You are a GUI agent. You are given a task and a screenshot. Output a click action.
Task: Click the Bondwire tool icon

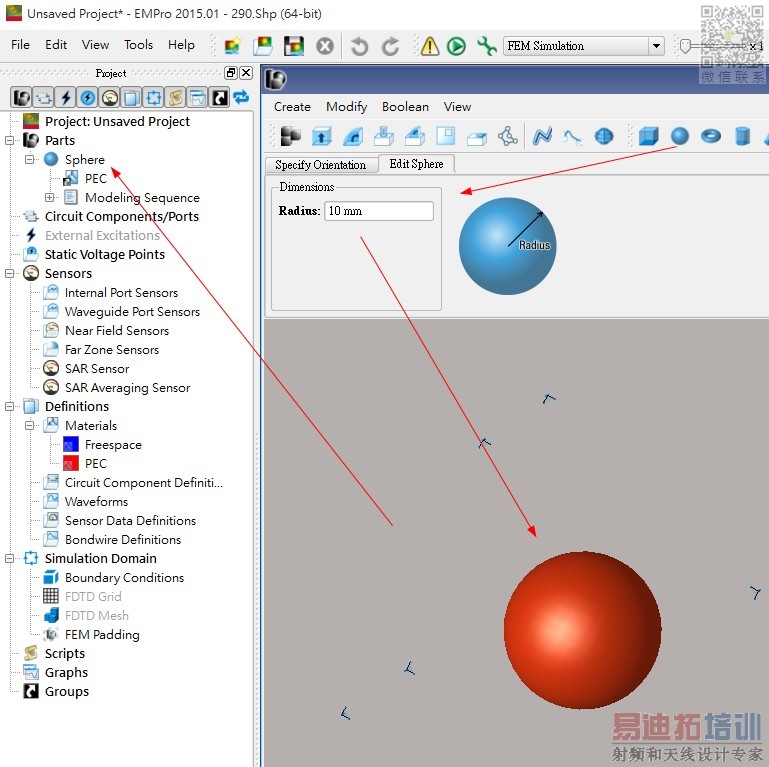[572, 138]
